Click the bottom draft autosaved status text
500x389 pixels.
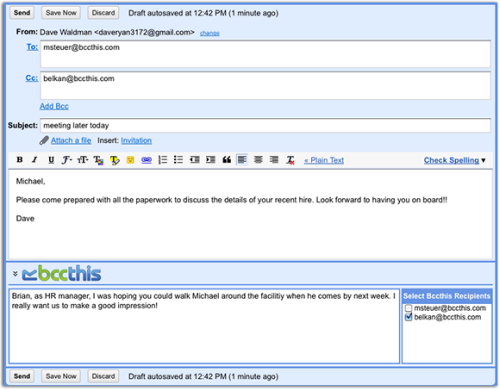click(x=203, y=377)
